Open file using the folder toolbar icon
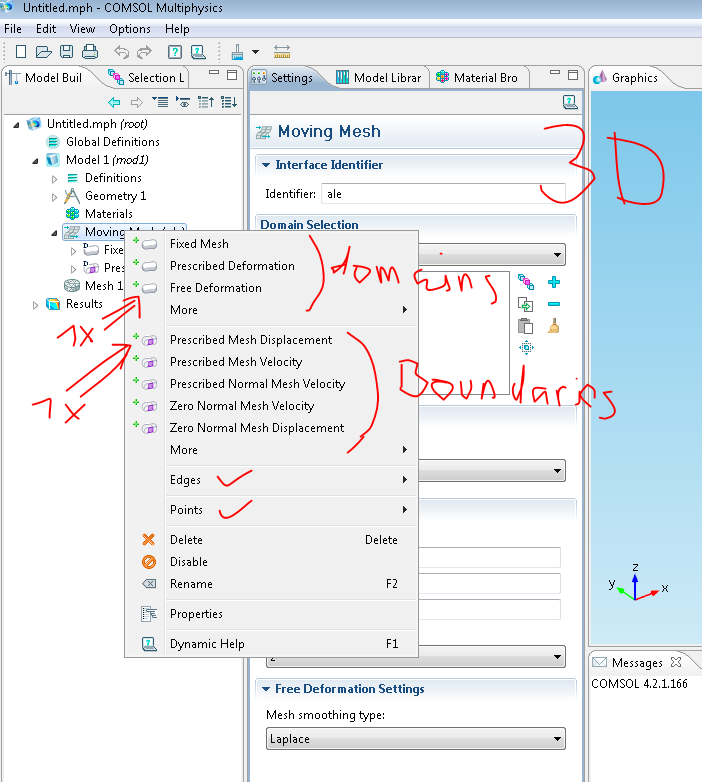Image resolution: width=702 pixels, height=782 pixels. (x=43, y=51)
